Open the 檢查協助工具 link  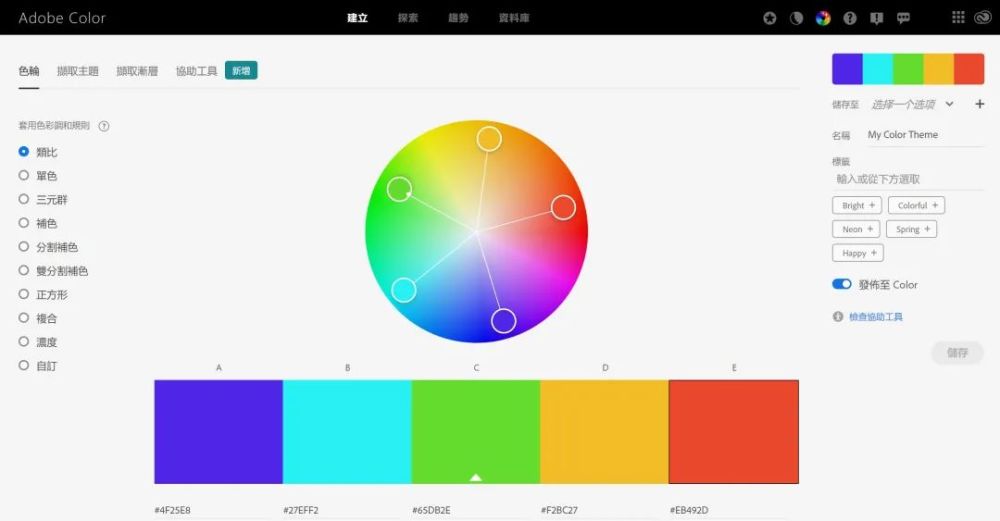pyautogui.click(x=876, y=316)
